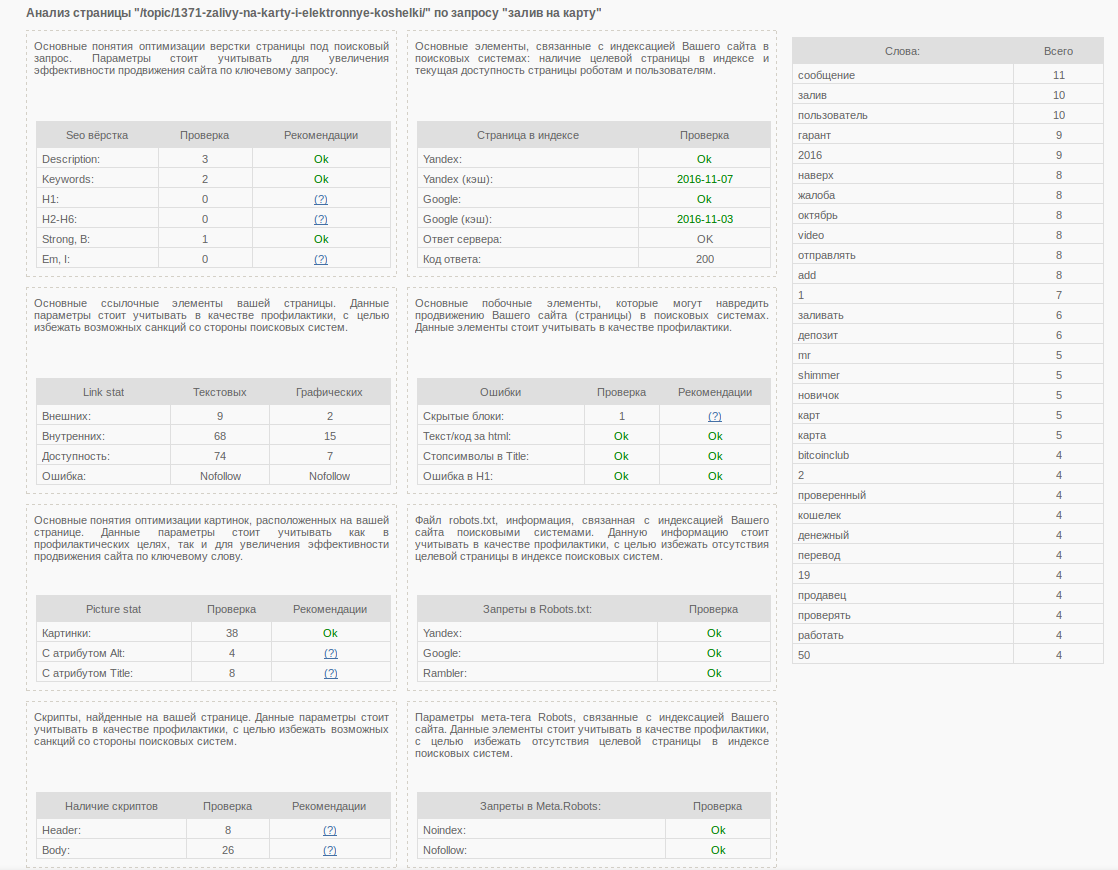Click the 'Link stat' table header

click(103, 392)
